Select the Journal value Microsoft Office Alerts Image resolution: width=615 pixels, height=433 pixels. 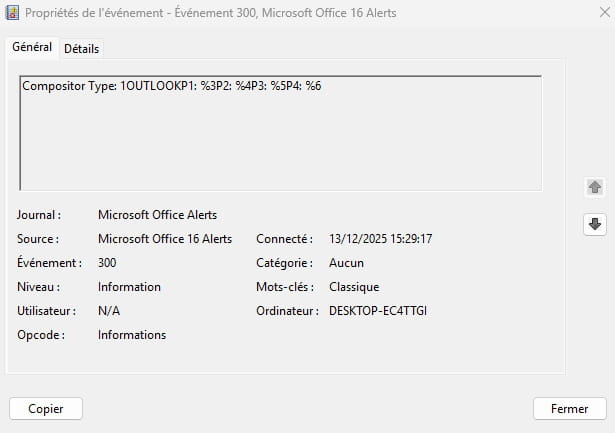157,215
